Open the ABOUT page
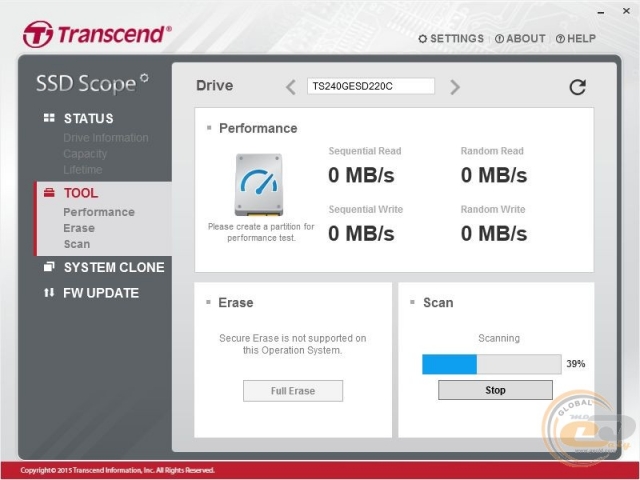Viewport: 640px width, 480px height. [520, 39]
